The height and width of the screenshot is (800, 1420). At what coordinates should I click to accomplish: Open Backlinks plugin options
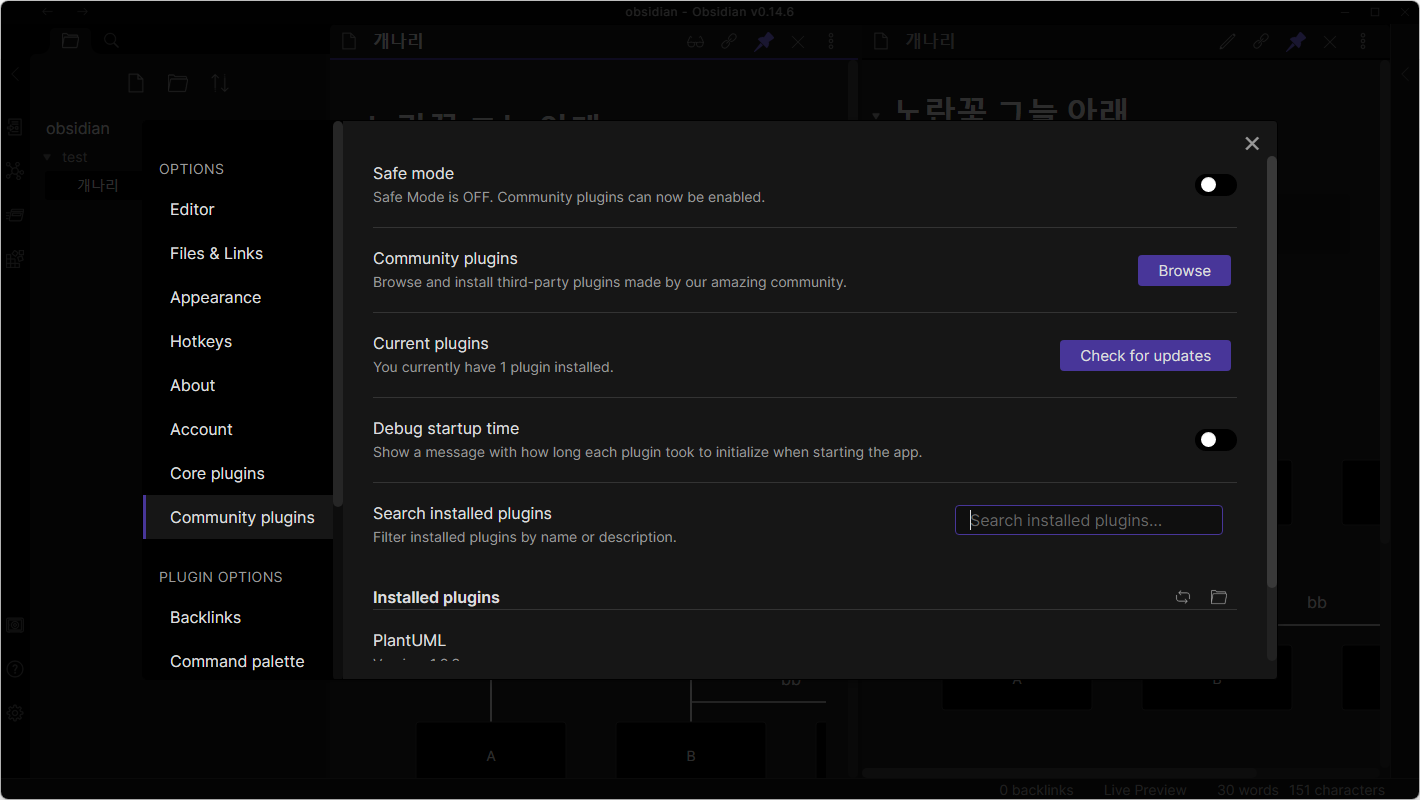click(238, 618)
